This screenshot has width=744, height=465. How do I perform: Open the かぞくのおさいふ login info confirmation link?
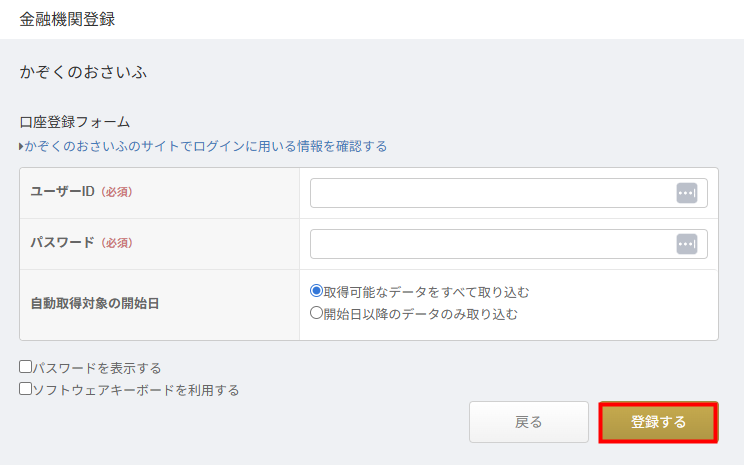pyautogui.click(x=203, y=146)
